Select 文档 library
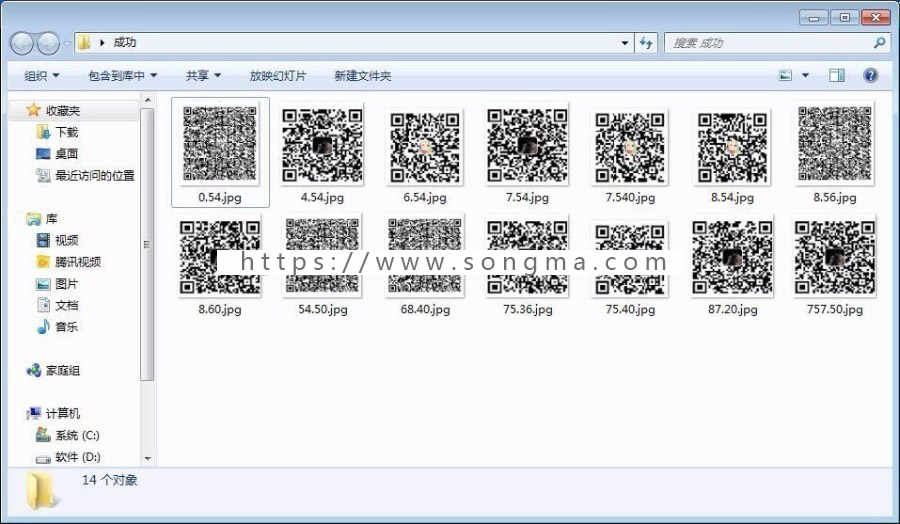The height and width of the screenshot is (524, 900). (67, 305)
